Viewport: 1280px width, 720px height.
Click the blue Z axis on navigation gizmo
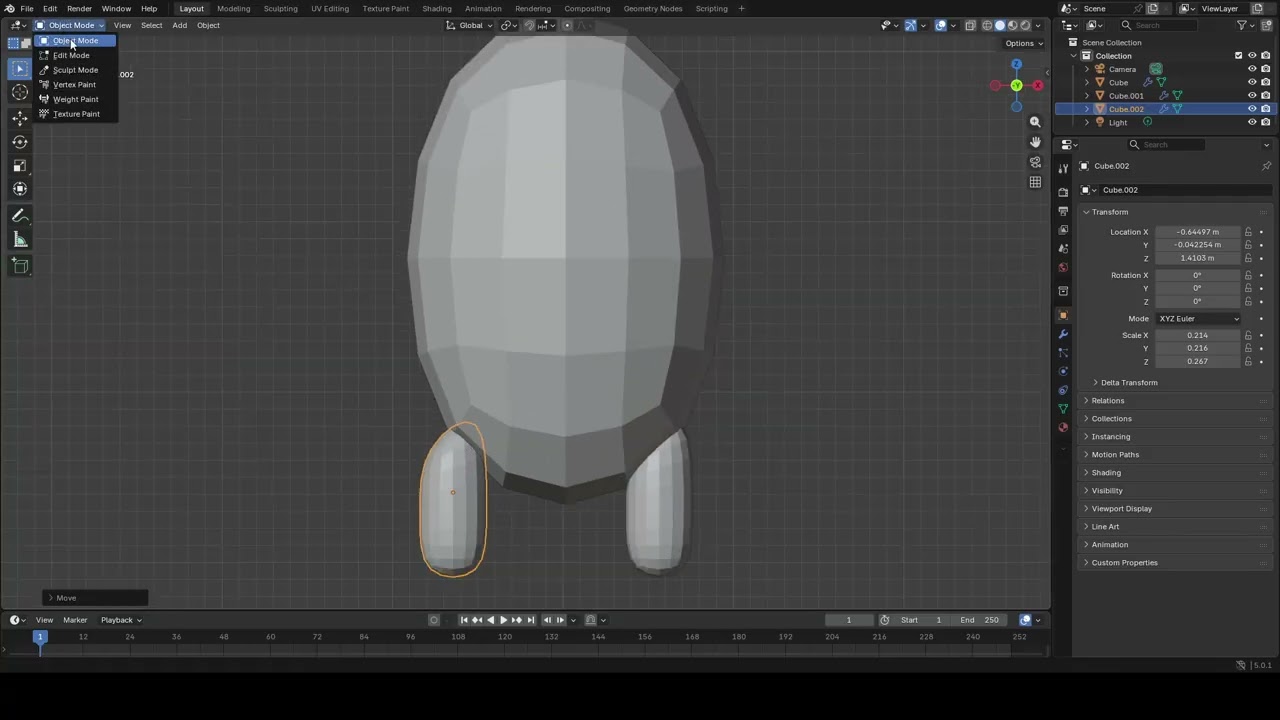(1016, 64)
